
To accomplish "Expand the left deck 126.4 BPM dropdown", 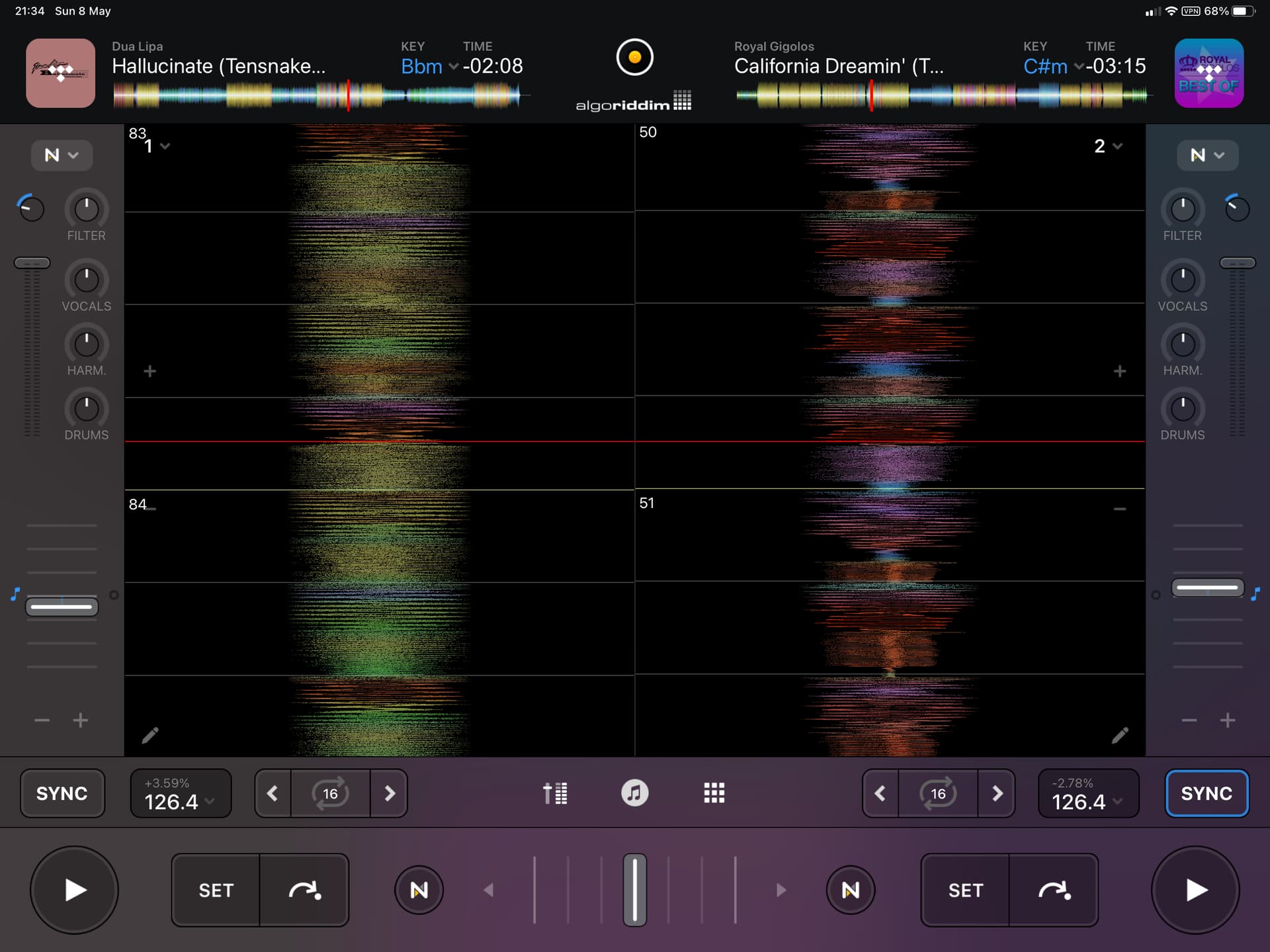I will point(180,797).
